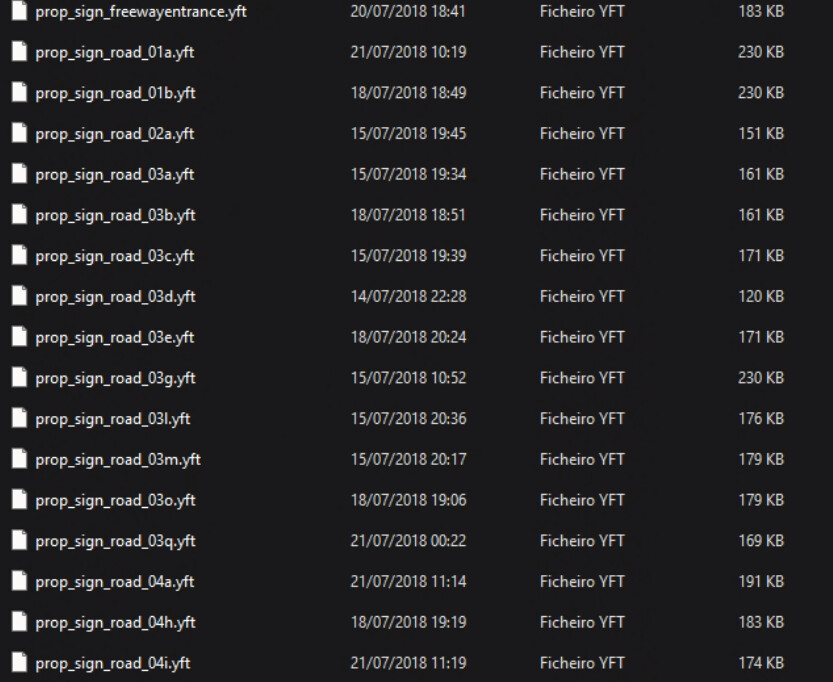Image resolution: width=833 pixels, height=682 pixels.
Task: Select file prop_sign_road_03o.yft
Action: 115,500
